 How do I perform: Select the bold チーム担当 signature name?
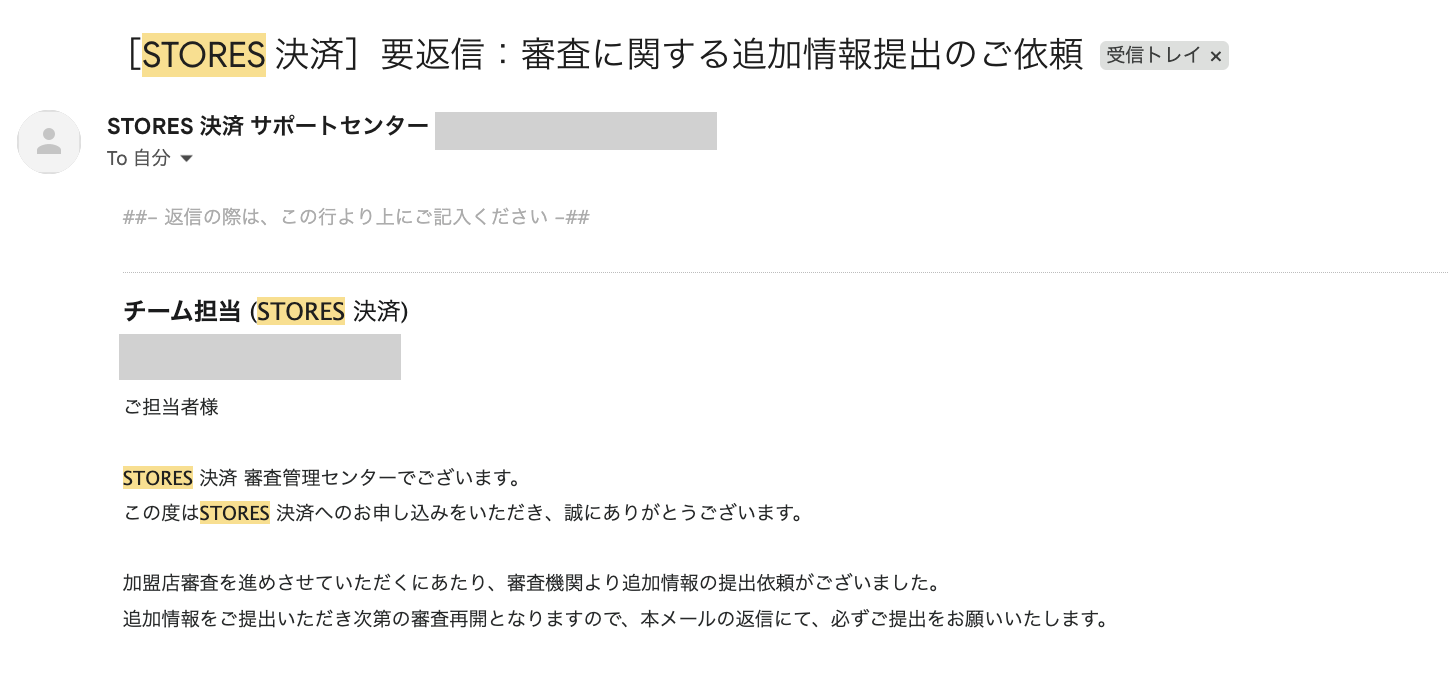[x=181, y=311]
